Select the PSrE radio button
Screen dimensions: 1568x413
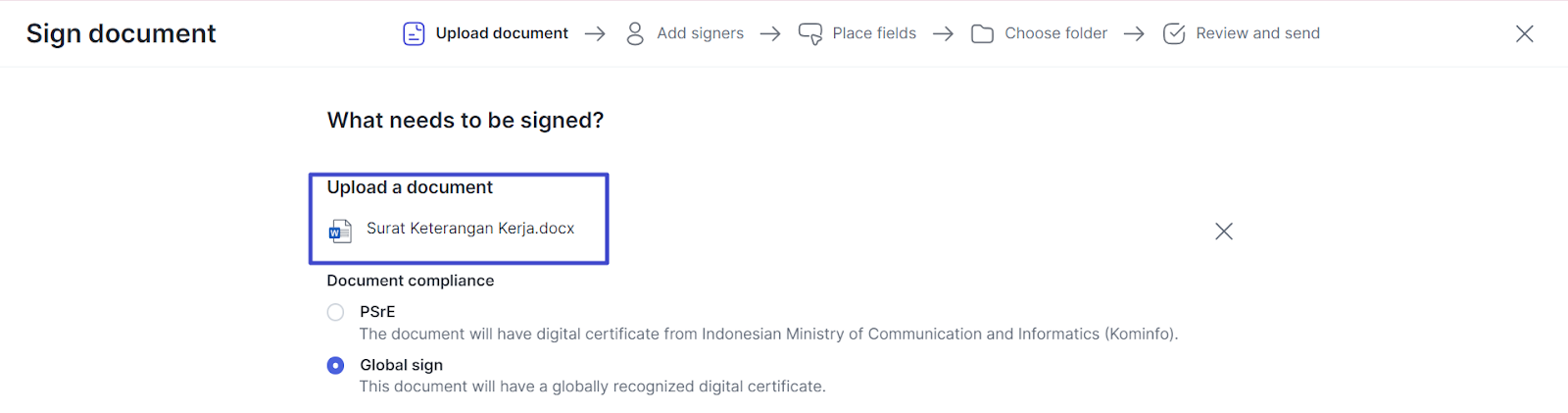335,312
